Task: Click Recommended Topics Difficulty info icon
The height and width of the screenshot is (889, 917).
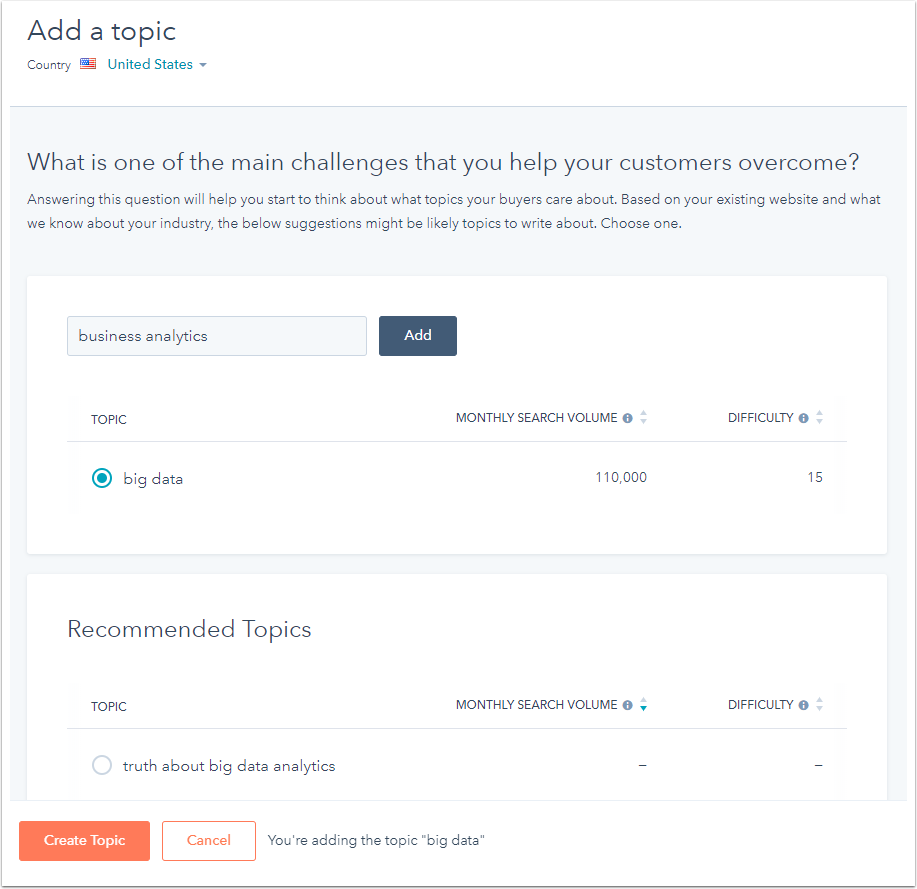Action: coord(804,705)
